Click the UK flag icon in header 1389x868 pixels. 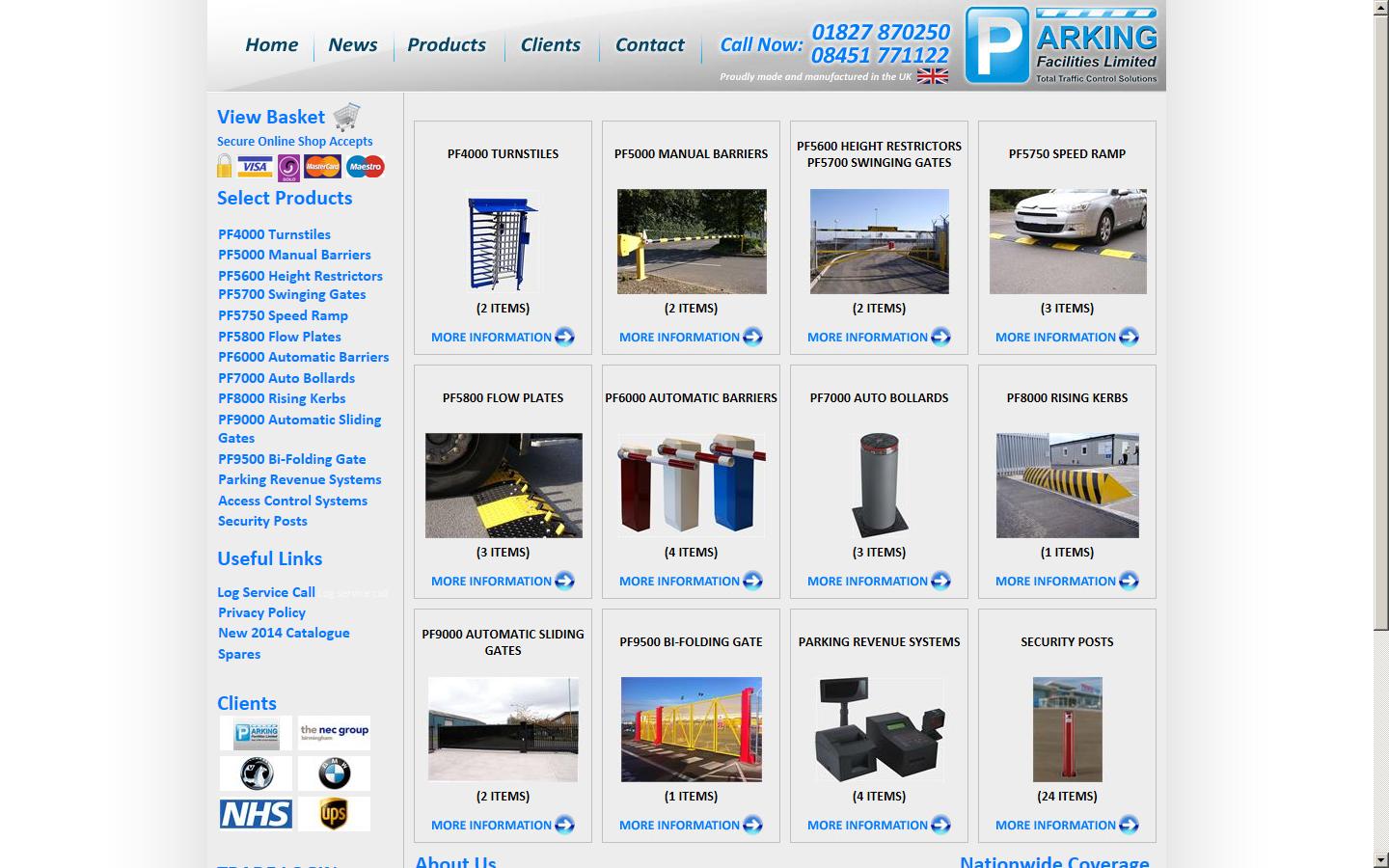coord(934,76)
